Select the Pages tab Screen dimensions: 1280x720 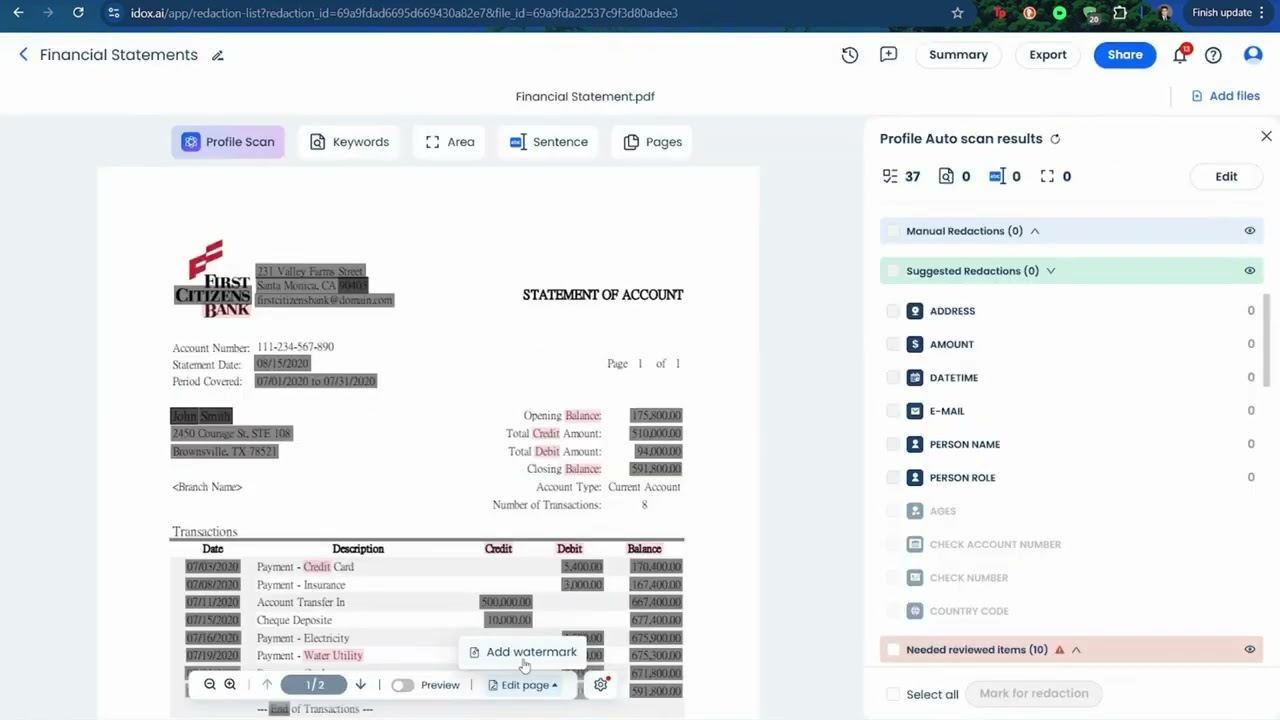pos(652,142)
